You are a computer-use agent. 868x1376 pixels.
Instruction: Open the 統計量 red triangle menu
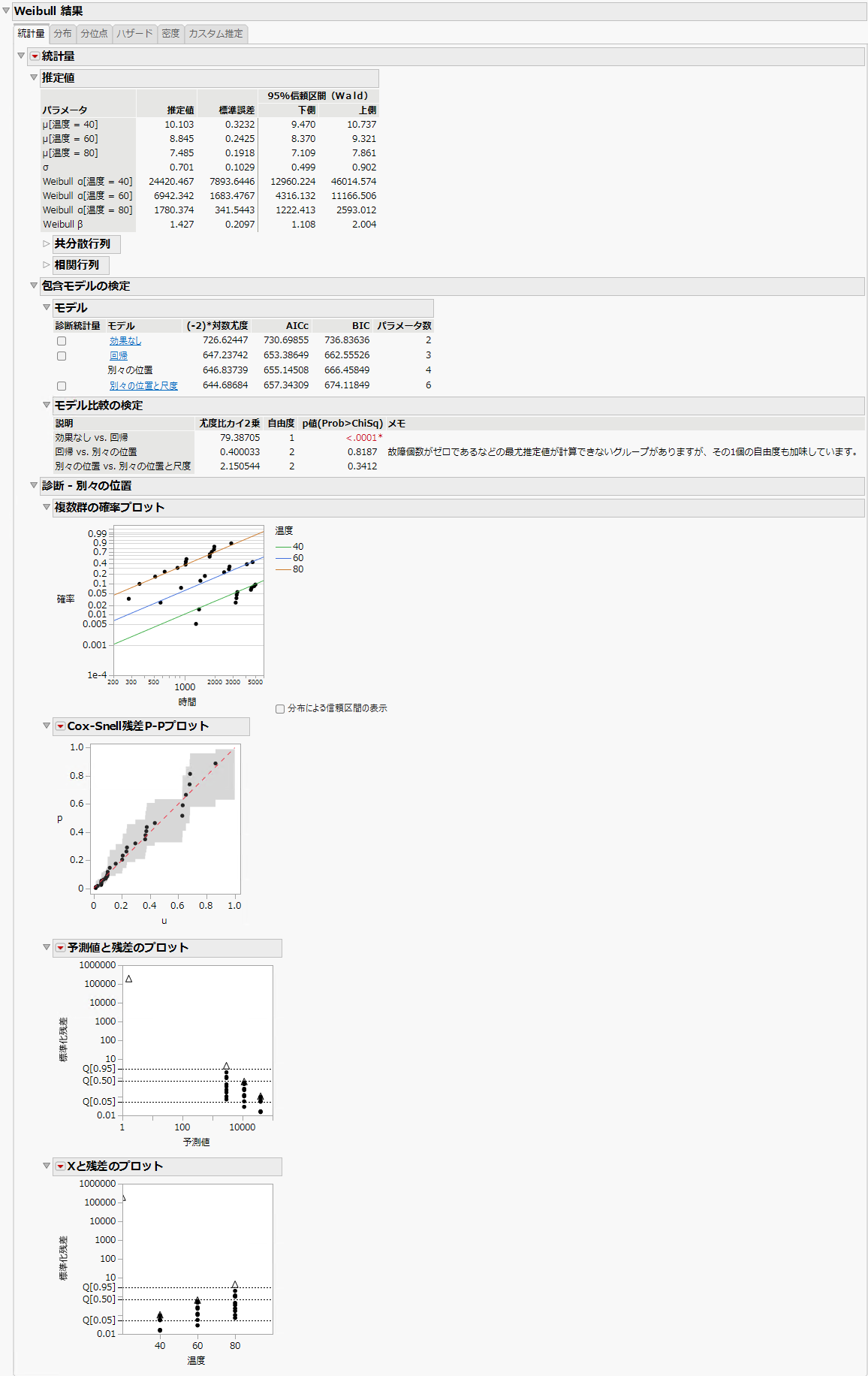[35, 56]
